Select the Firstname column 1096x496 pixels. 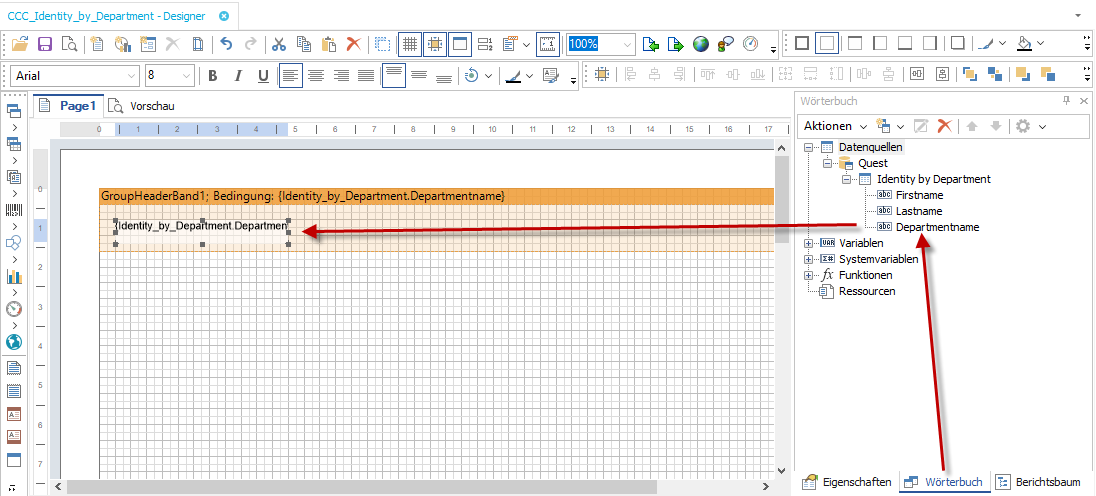[919, 196]
